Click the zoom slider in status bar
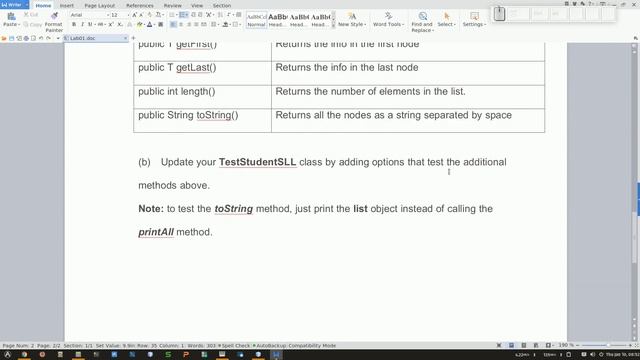The width and height of the screenshot is (640, 360). 604,345
